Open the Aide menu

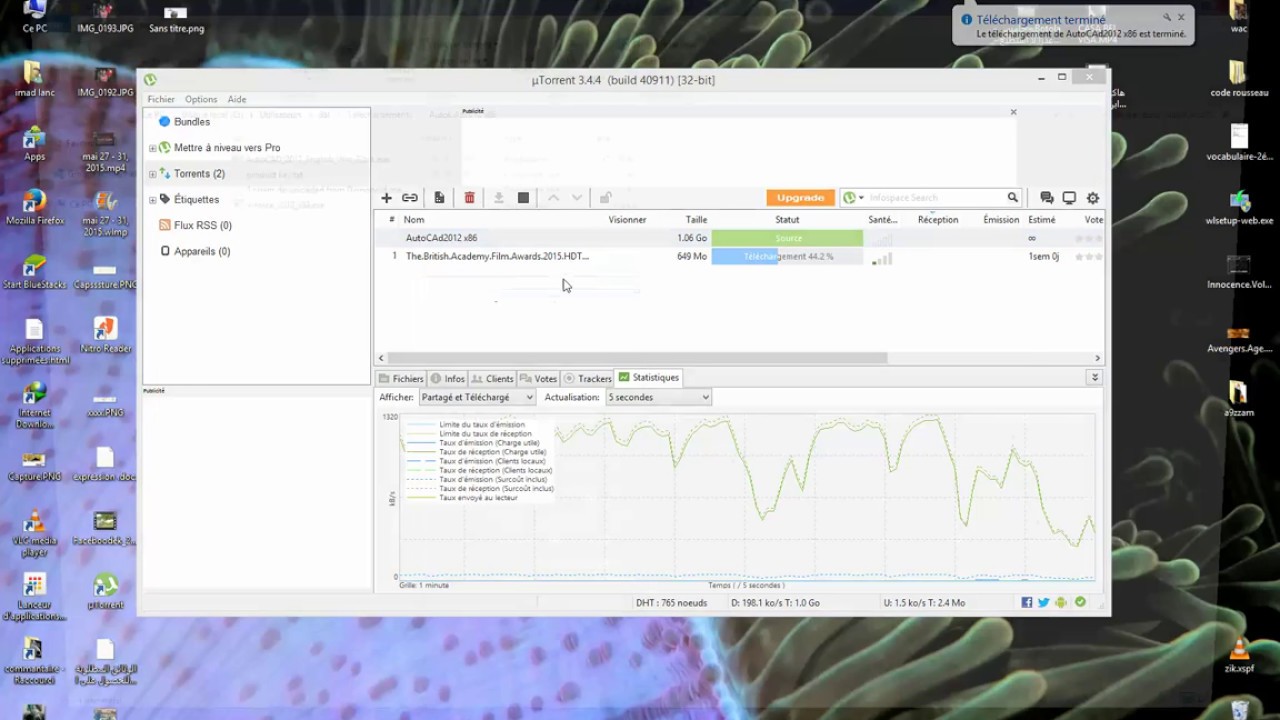coord(237,99)
